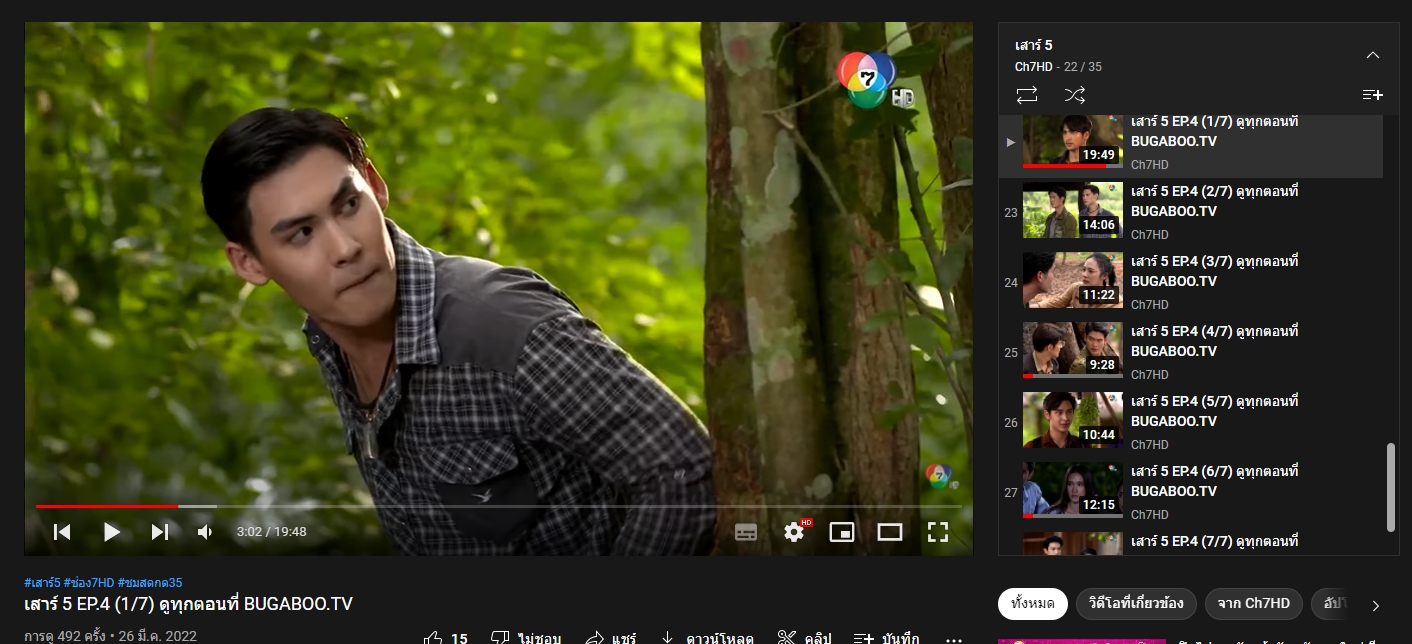
Task: Toggle theater mode view
Action: [890, 532]
